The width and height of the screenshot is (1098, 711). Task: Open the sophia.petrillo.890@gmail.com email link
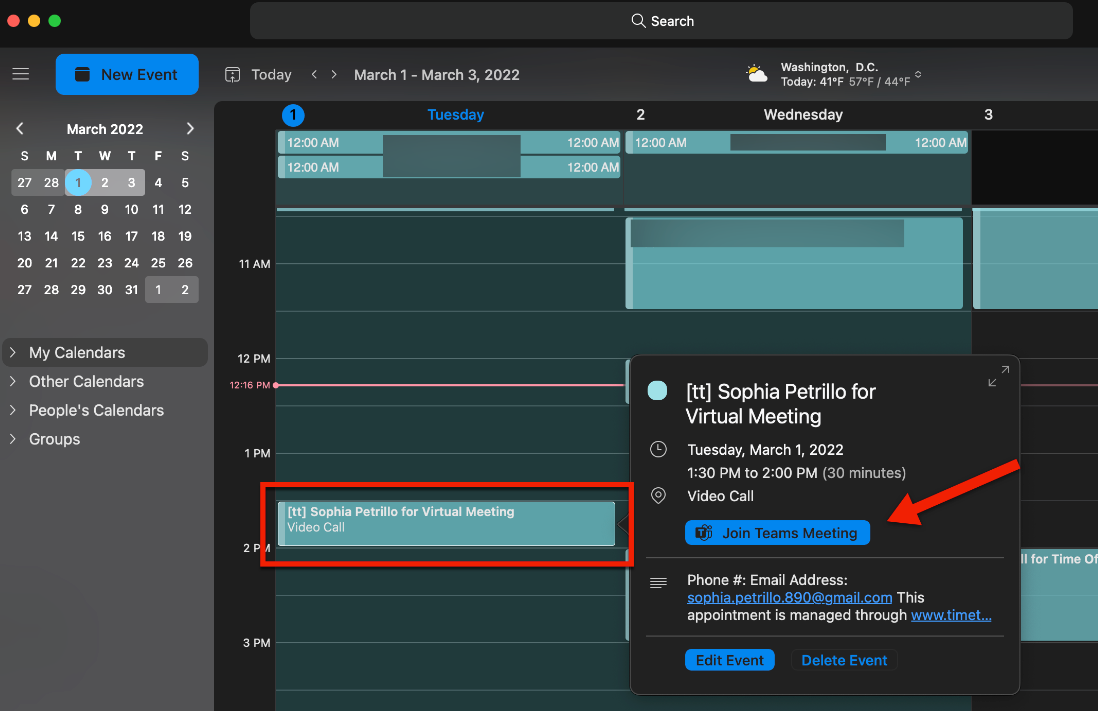click(789, 597)
